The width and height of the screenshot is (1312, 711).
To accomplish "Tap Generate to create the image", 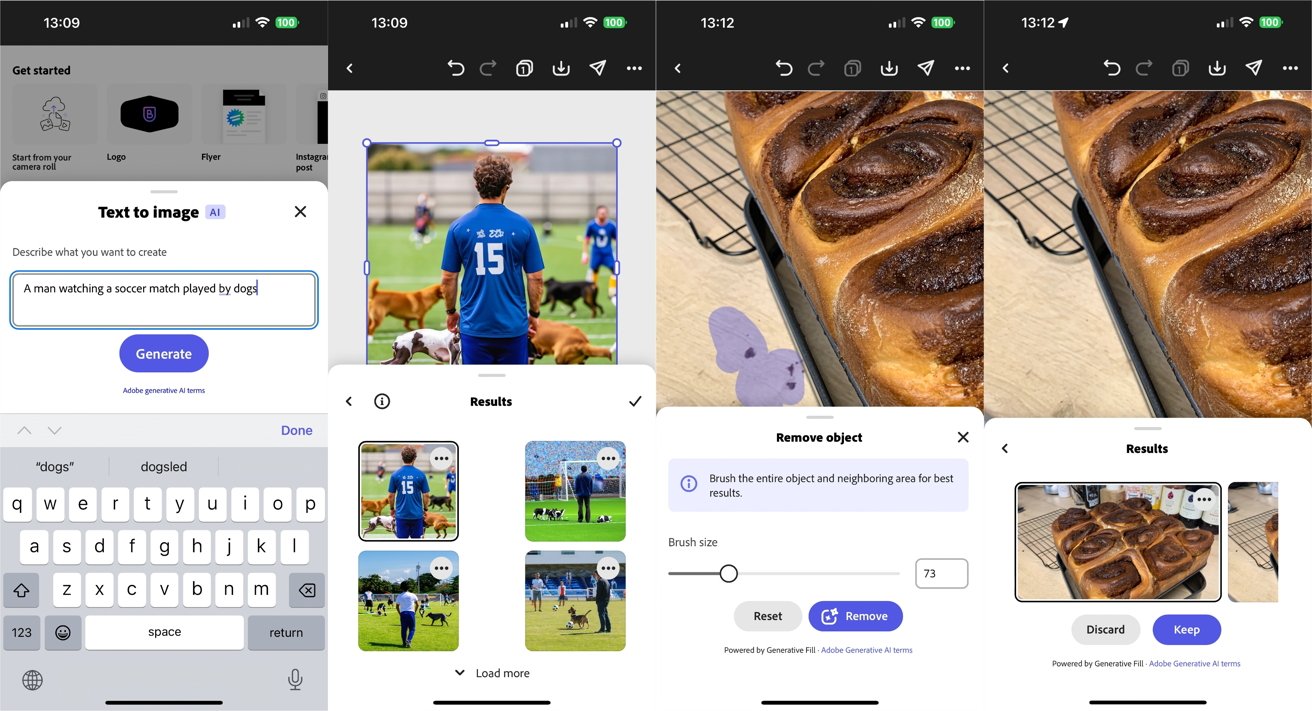I will click(x=163, y=353).
